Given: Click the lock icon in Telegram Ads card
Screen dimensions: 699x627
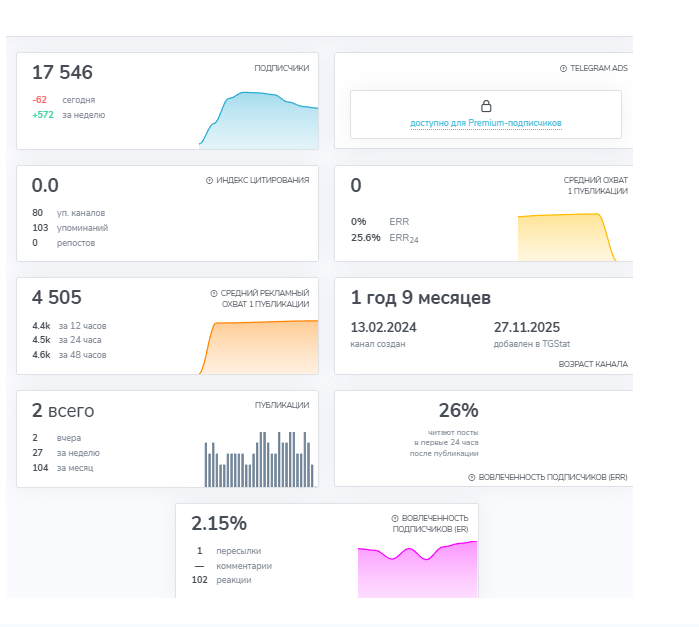Looking at the screenshot, I should tap(486, 106).
